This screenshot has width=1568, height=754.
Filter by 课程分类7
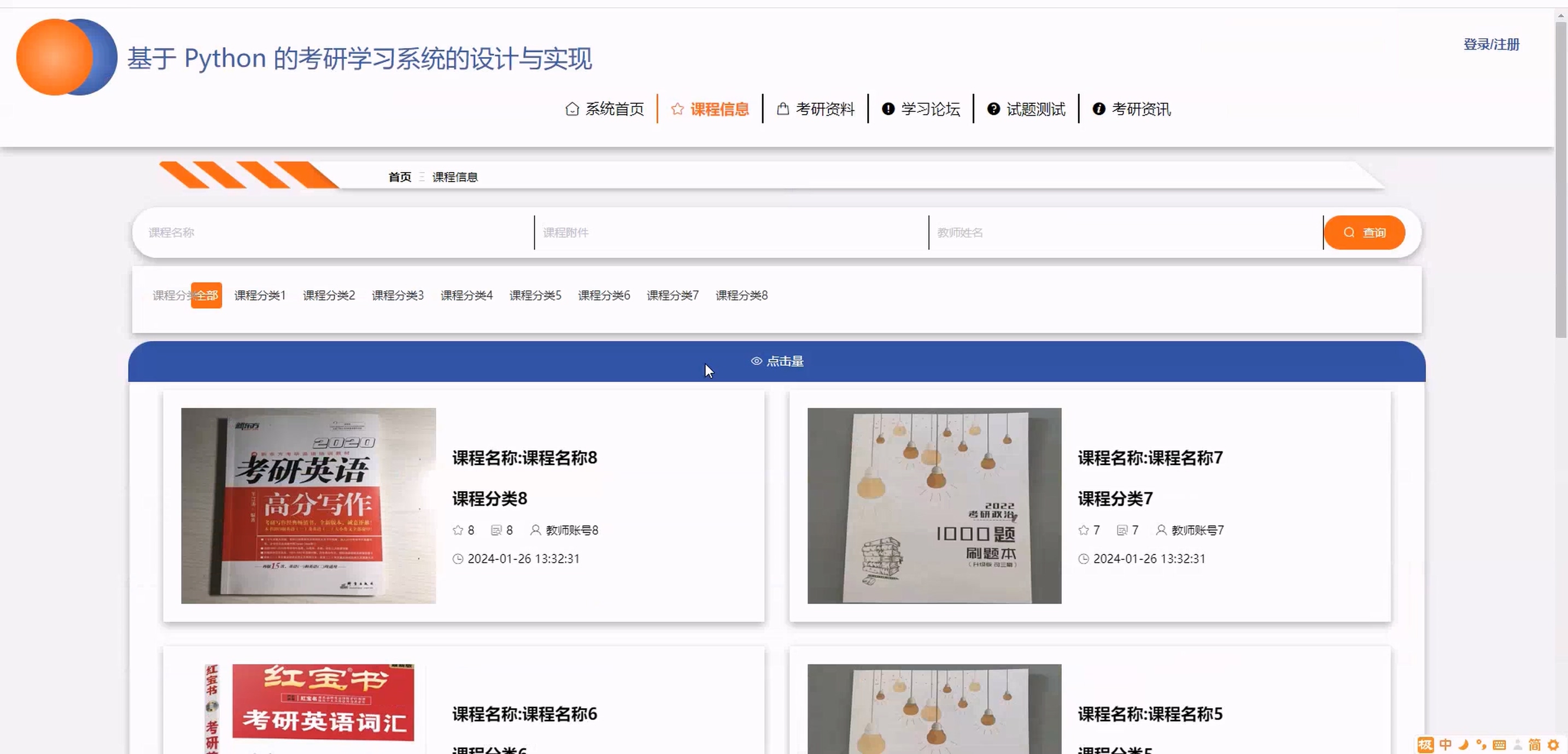[672, 295]
